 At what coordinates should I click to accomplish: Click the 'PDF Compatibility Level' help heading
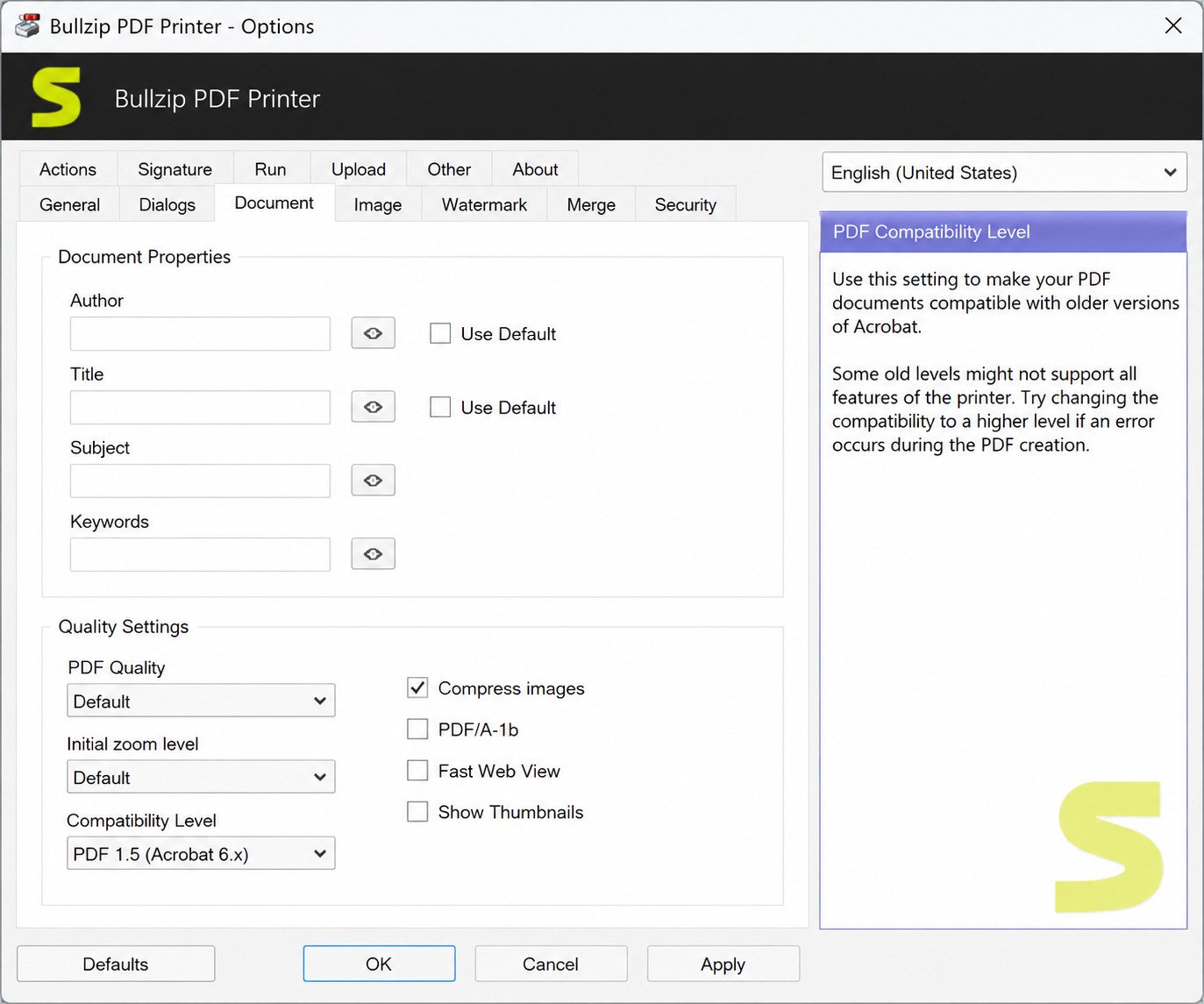[931, 231]
